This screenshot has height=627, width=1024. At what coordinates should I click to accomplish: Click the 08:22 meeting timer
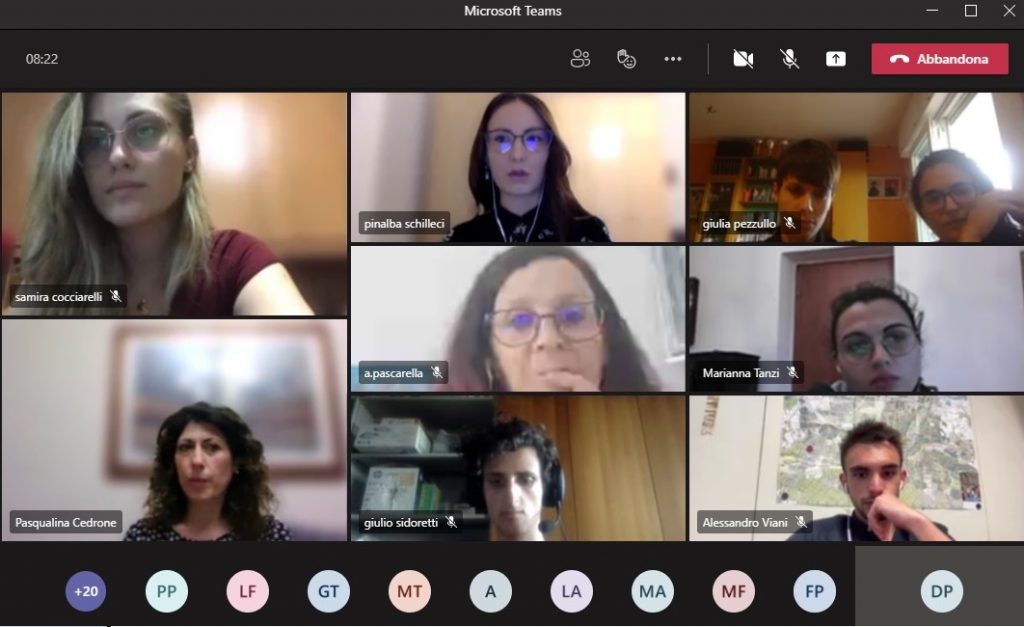(x=42, y=59)
